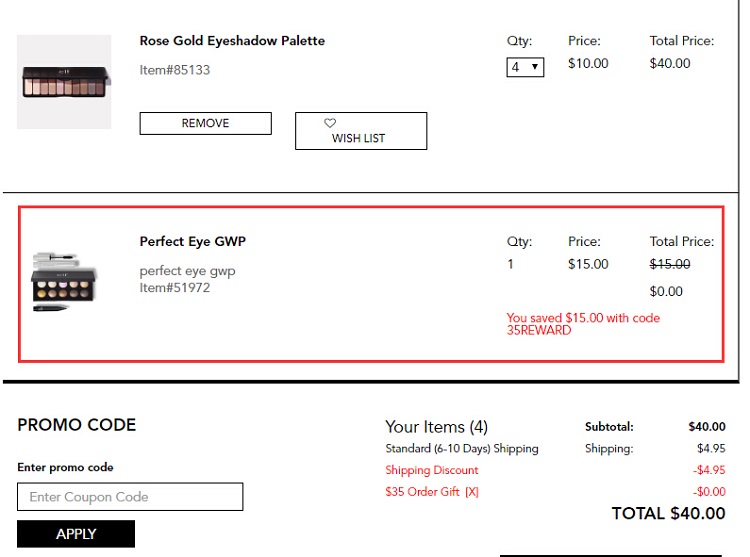The height and width of the screenshot is (557, 750).
Task: Click the PROMO CODE heading
Action: (x=77, y=425)
